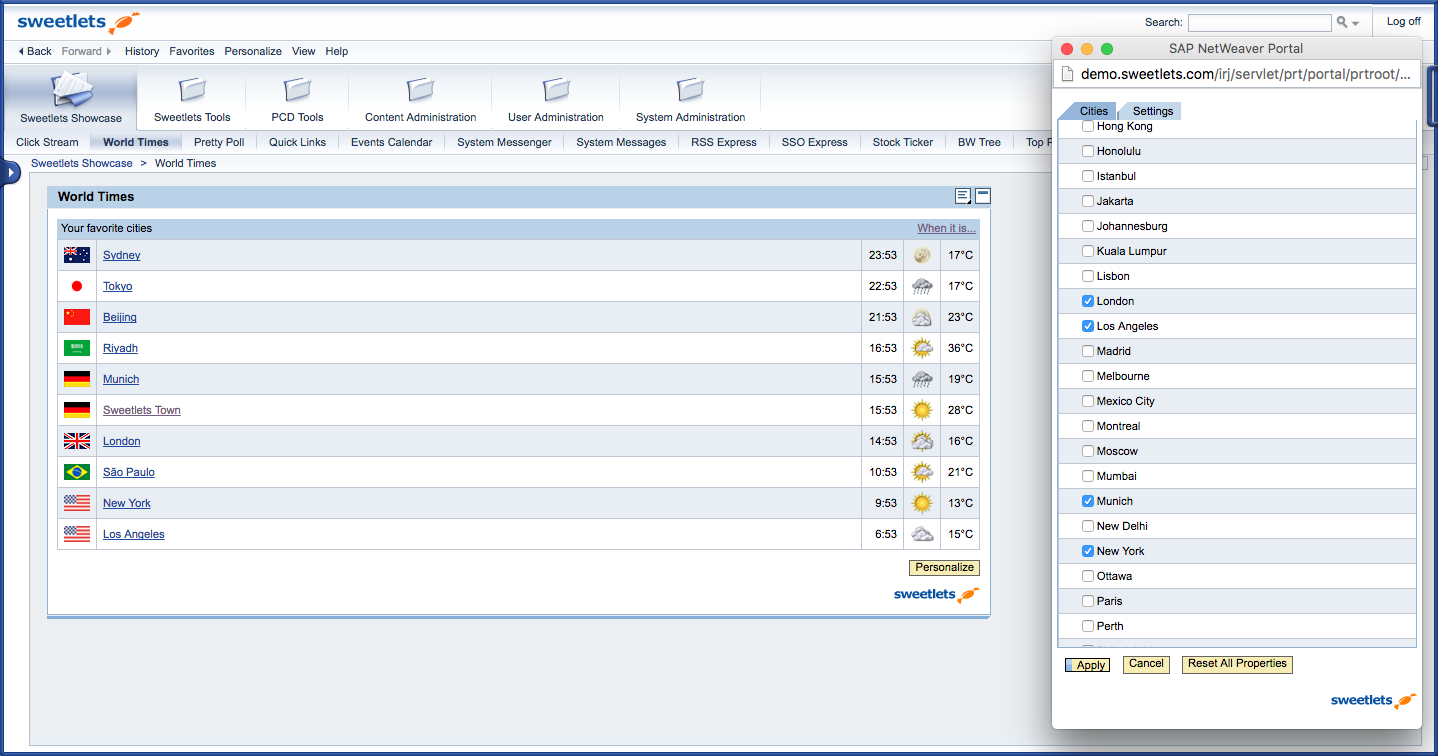Open the 'When it is...' link

(946, 228)
